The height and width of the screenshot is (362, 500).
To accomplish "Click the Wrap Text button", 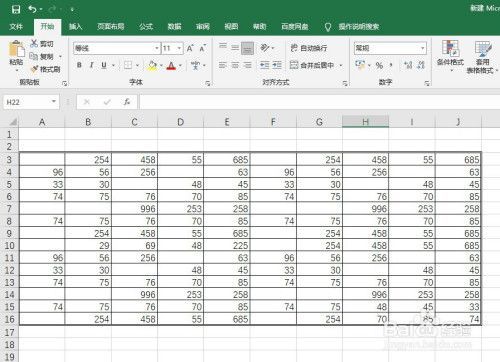I will point(309,48).
